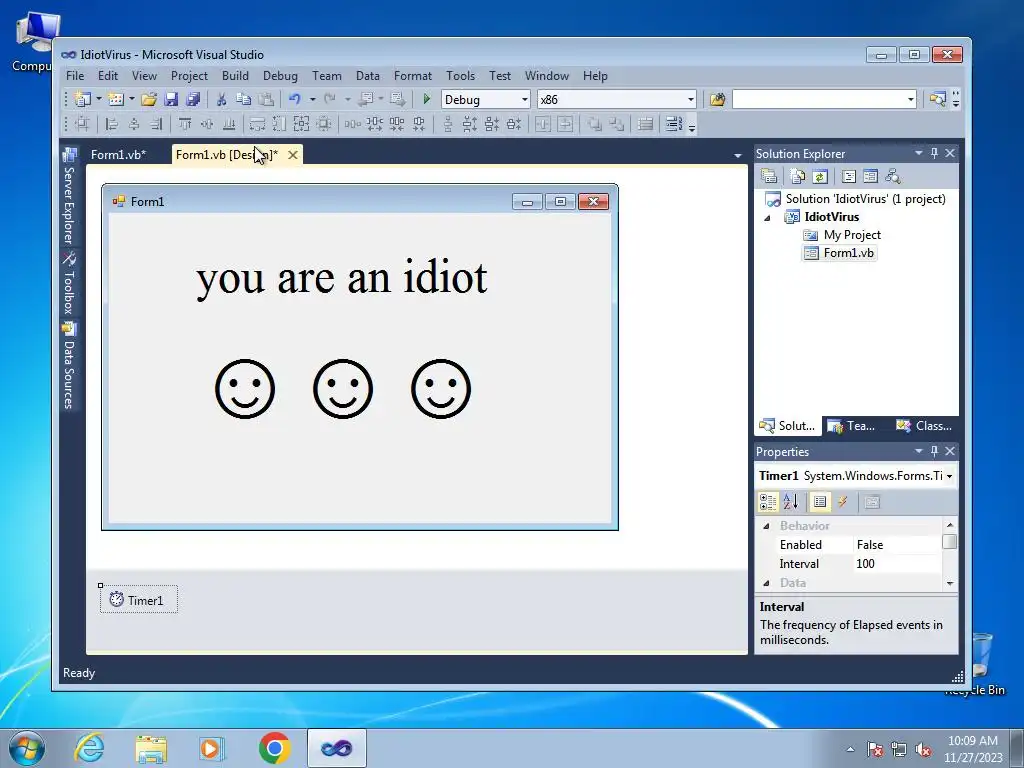The image size is (1024, 768).
Task: Click the Add New Item toolbar icon
Action: [x=116, y=99]
